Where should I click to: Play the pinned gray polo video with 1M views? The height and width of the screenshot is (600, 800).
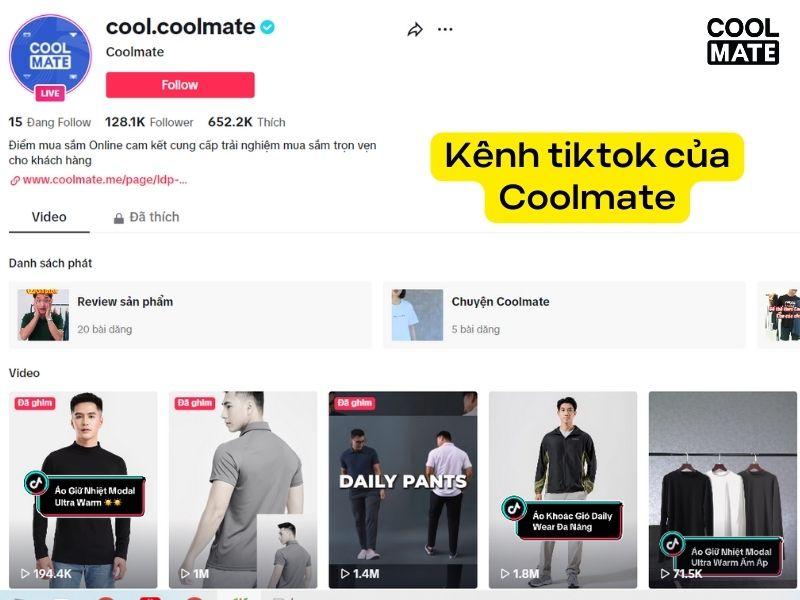coord(243,490)
